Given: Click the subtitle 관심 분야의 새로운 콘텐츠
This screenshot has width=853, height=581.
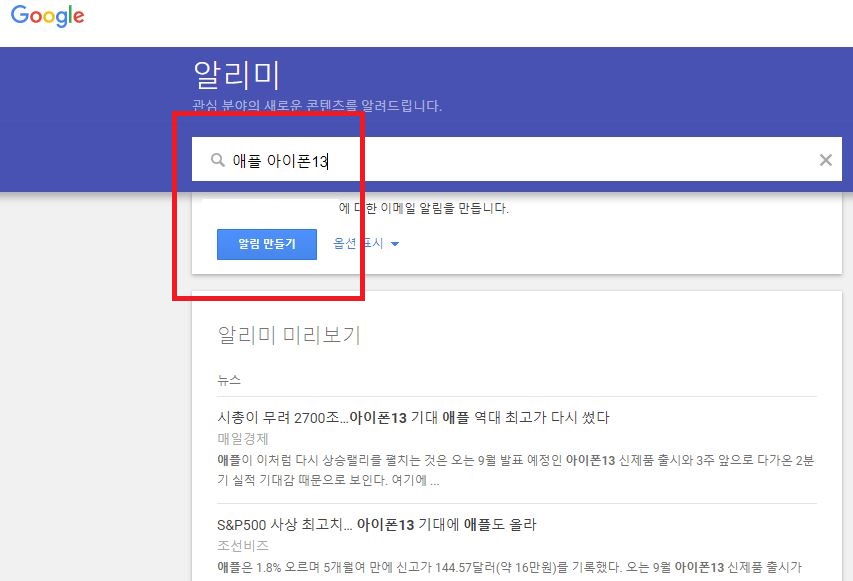Looking at the screenshot, I should (x=317, y=105).
